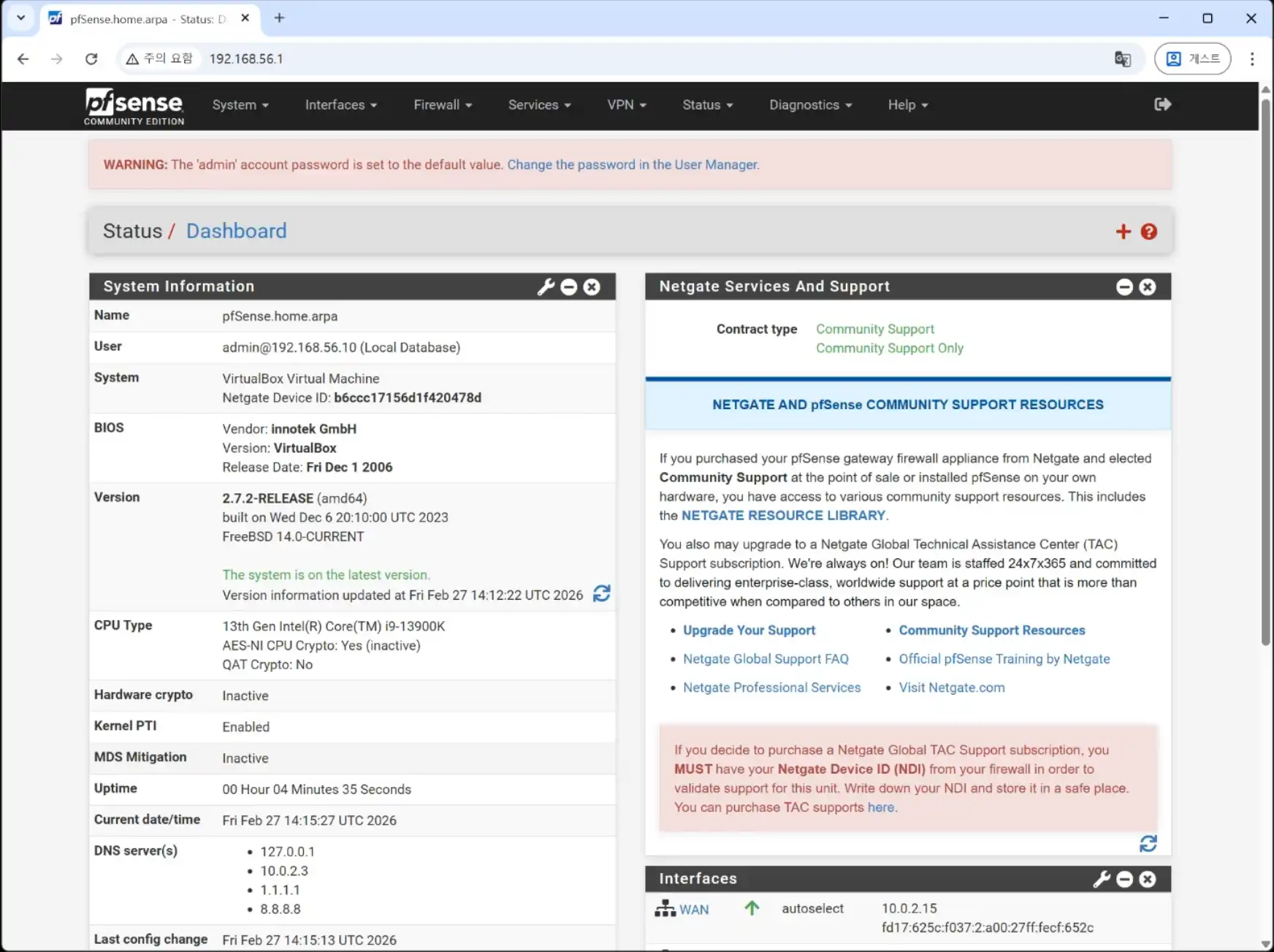Screen dimensions: 1274x952
Task: Click the browser translate page icon
Action: point(1122,59)
